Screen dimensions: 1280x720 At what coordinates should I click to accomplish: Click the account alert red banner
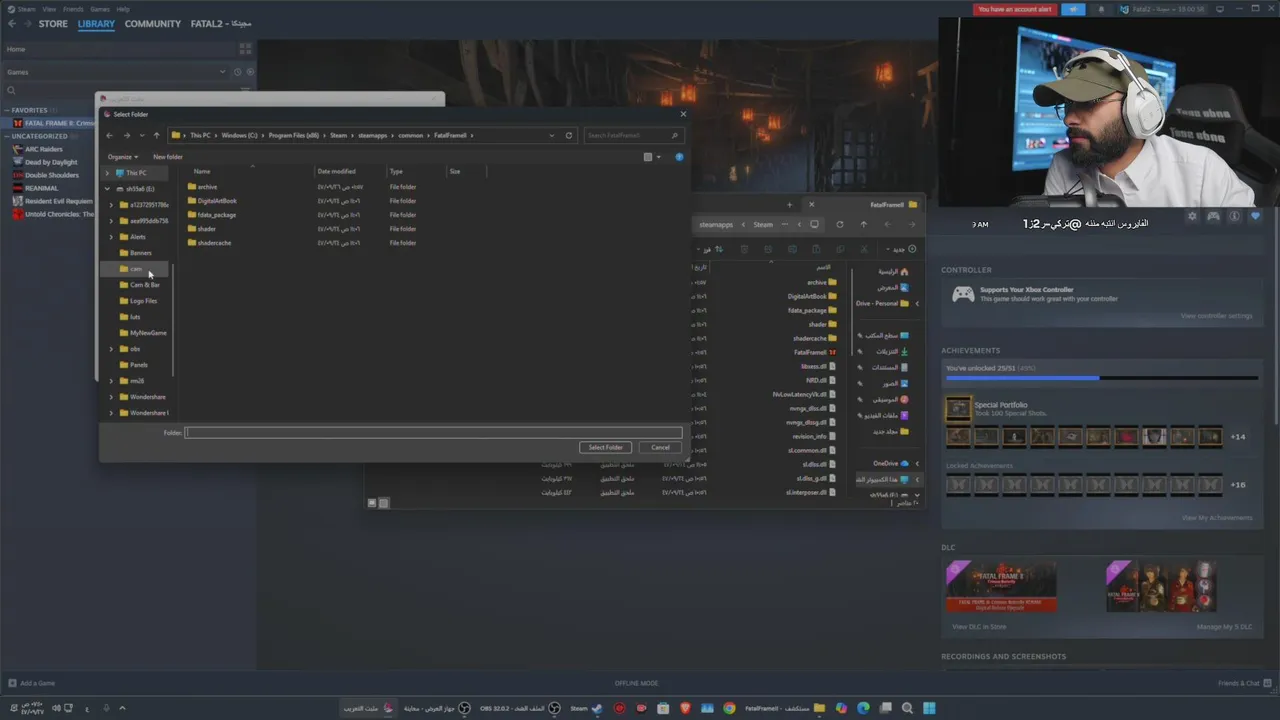tap(1015, 9)
